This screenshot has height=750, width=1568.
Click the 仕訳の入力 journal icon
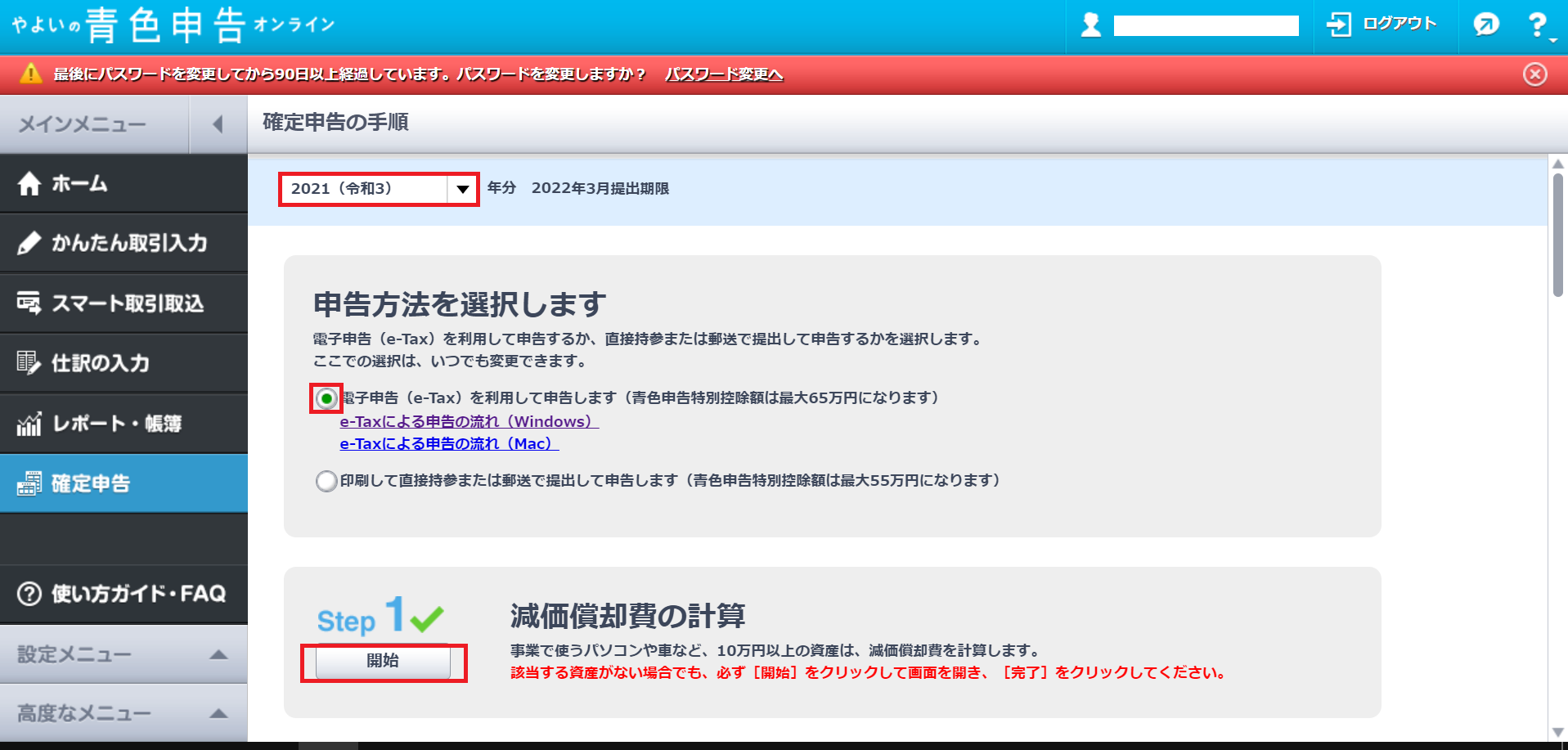(29, 362)
